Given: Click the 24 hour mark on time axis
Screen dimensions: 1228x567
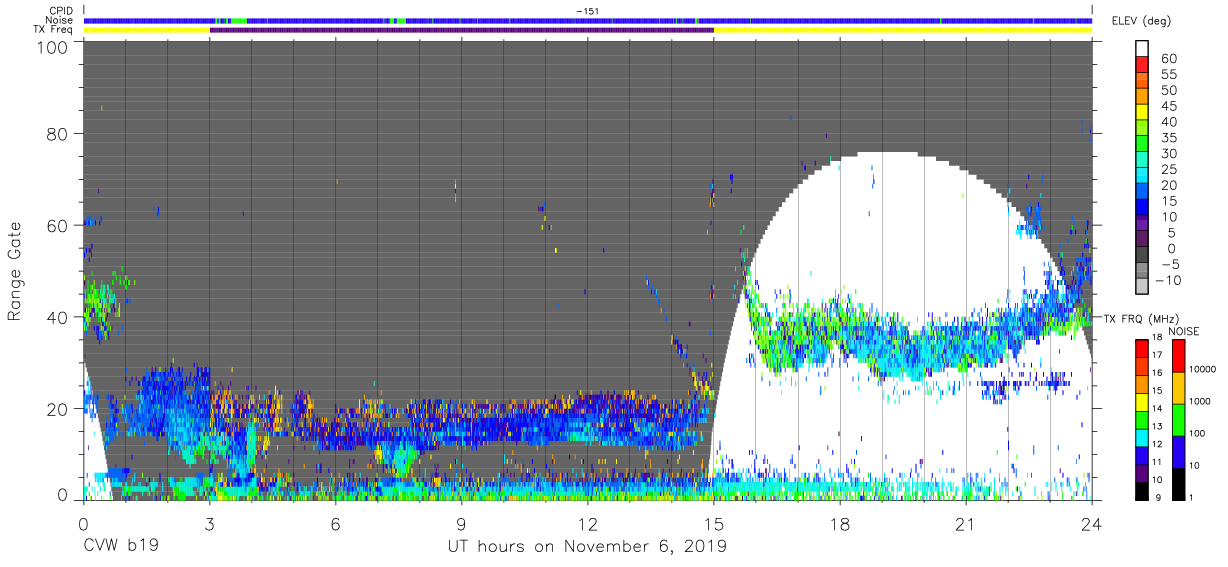Looking at the screenshot, I should (1092, 523).
